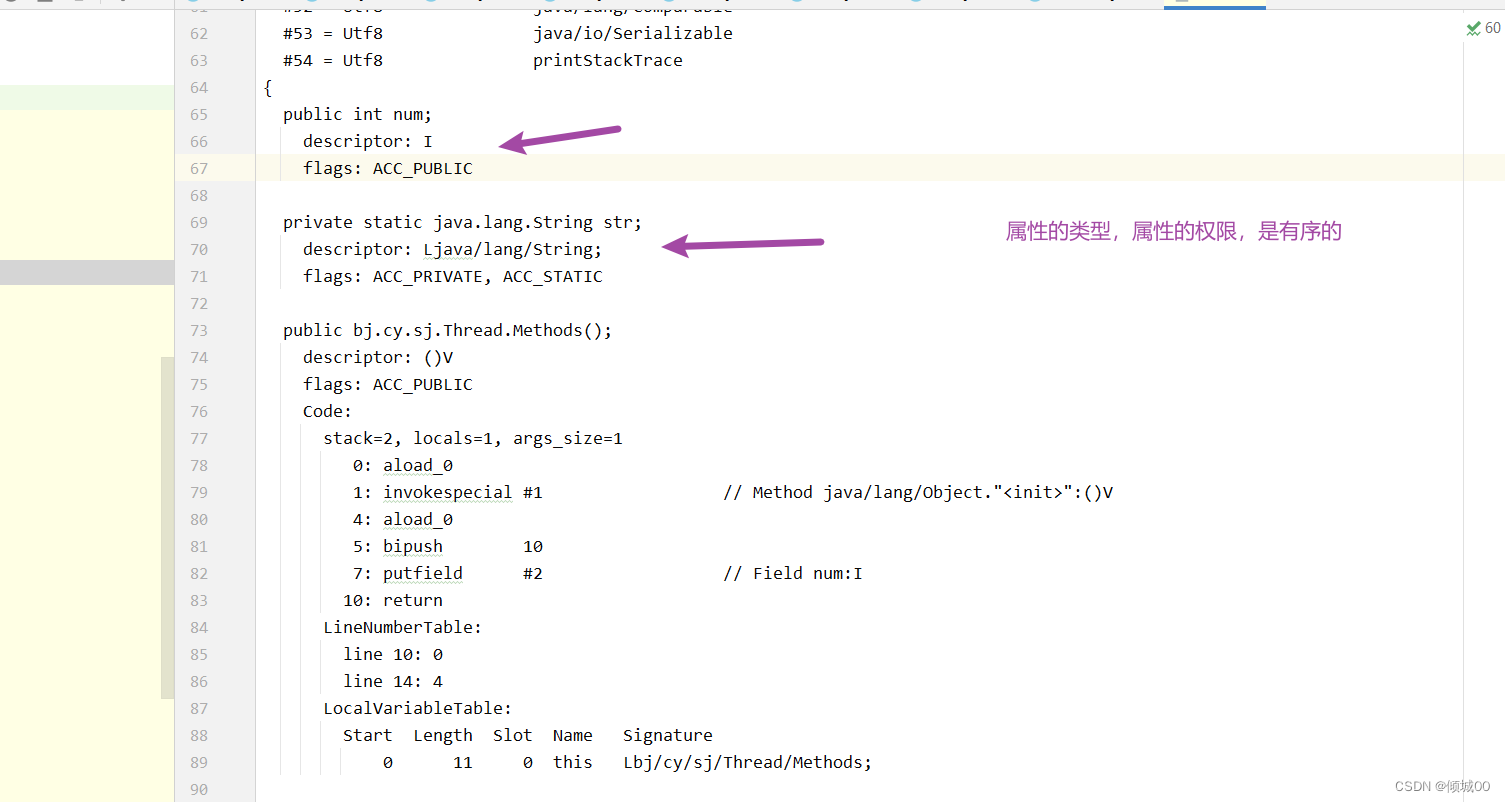The width and height of the screenshot is (1505, 802).
Task: Click the opening brace on line 64
Action: coord(268,88)
